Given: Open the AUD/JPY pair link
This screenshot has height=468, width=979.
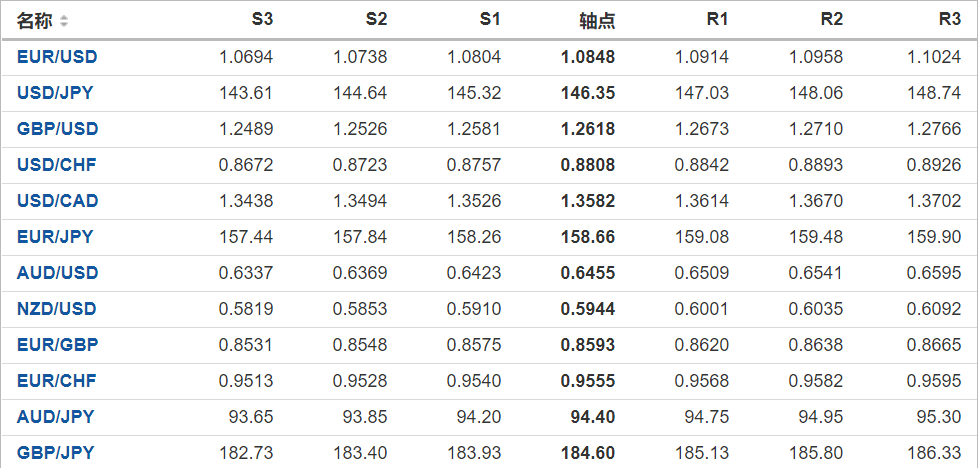Looking at the screenshot, I should click(55, 417).
